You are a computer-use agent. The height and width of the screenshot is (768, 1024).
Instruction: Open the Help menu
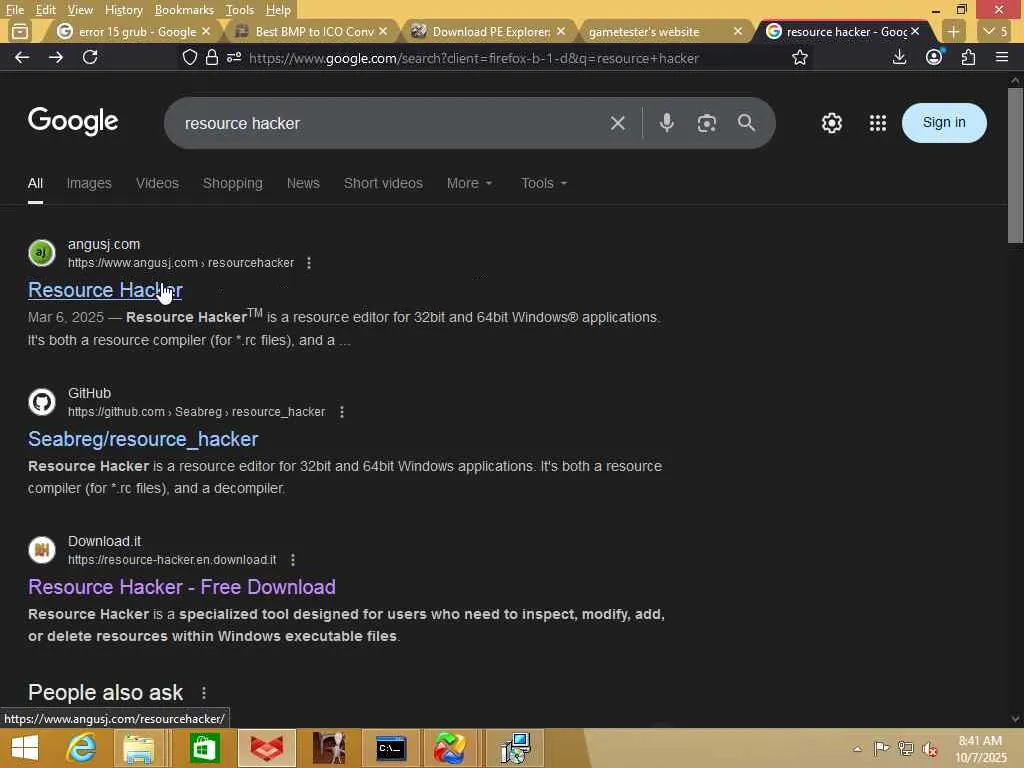(x=278, y=10)
